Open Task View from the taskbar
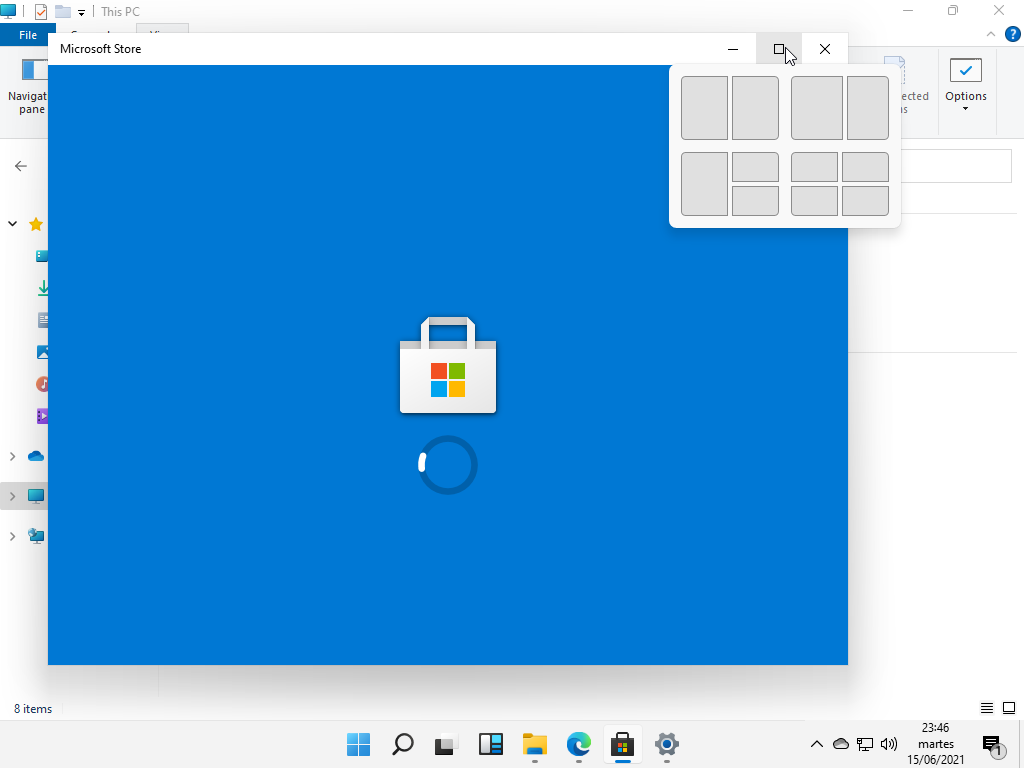Screen dimensions: 1024x768 click(446, 744)
